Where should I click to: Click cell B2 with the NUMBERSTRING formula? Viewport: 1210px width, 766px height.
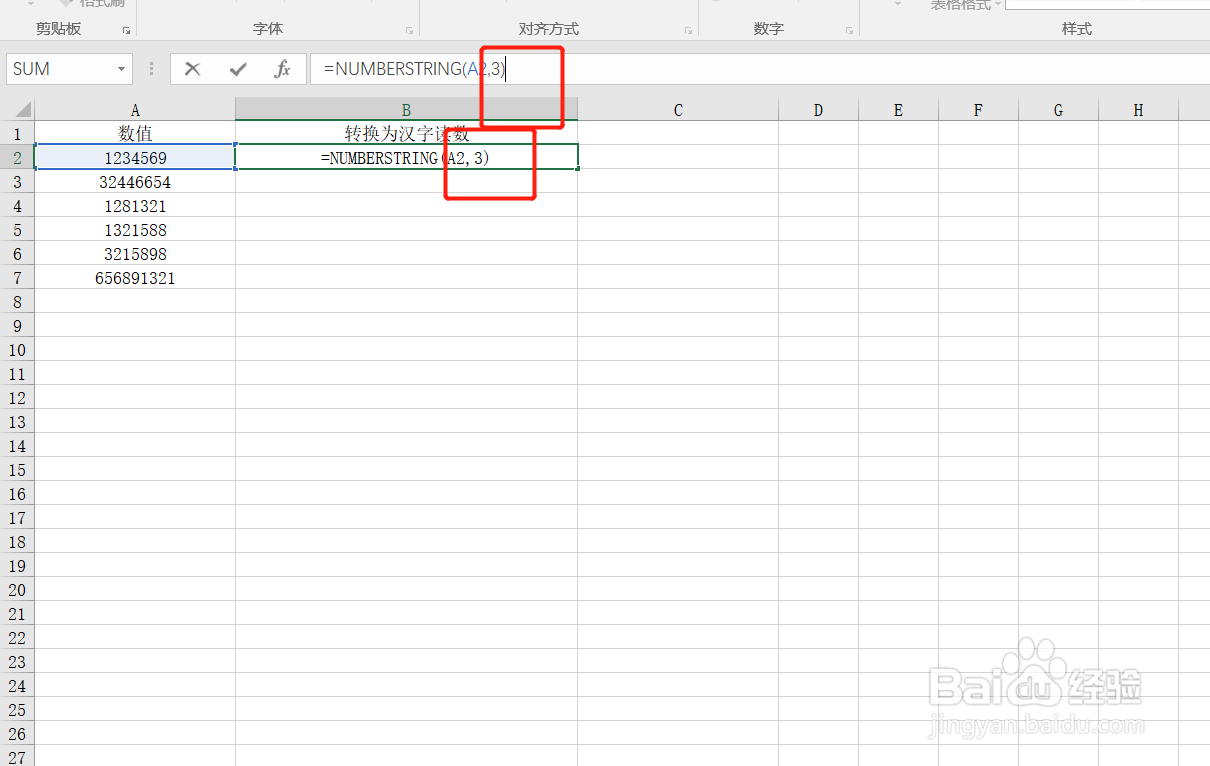tap(406, 157)
